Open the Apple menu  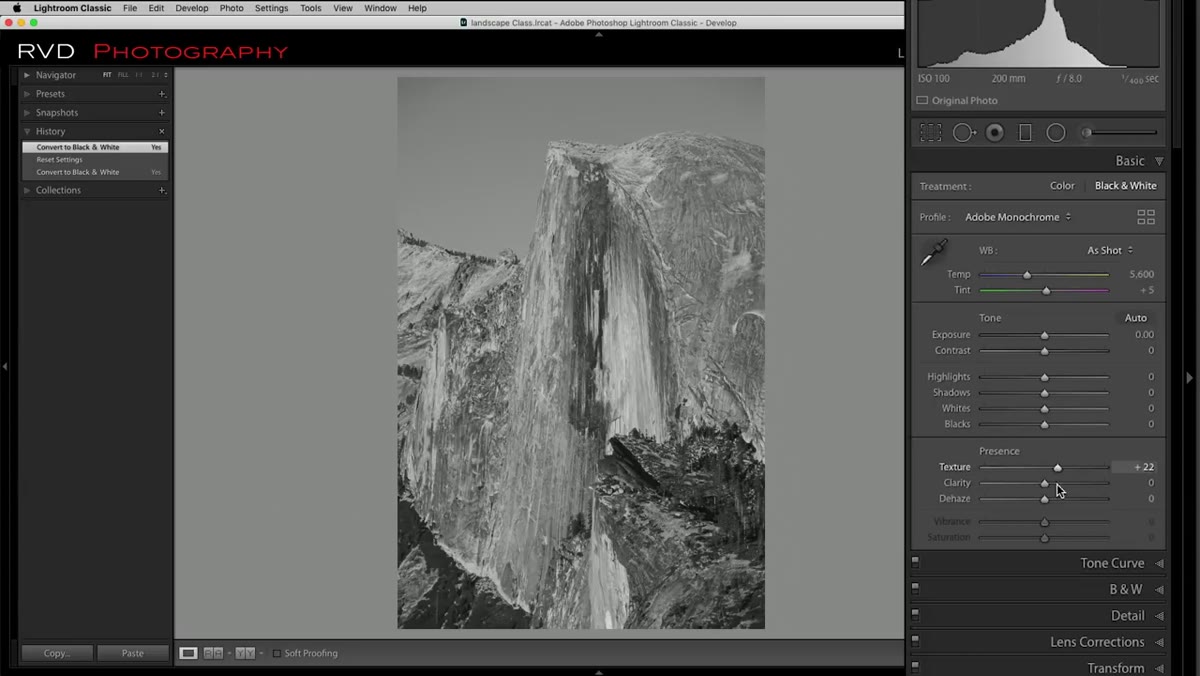point(16,8)
